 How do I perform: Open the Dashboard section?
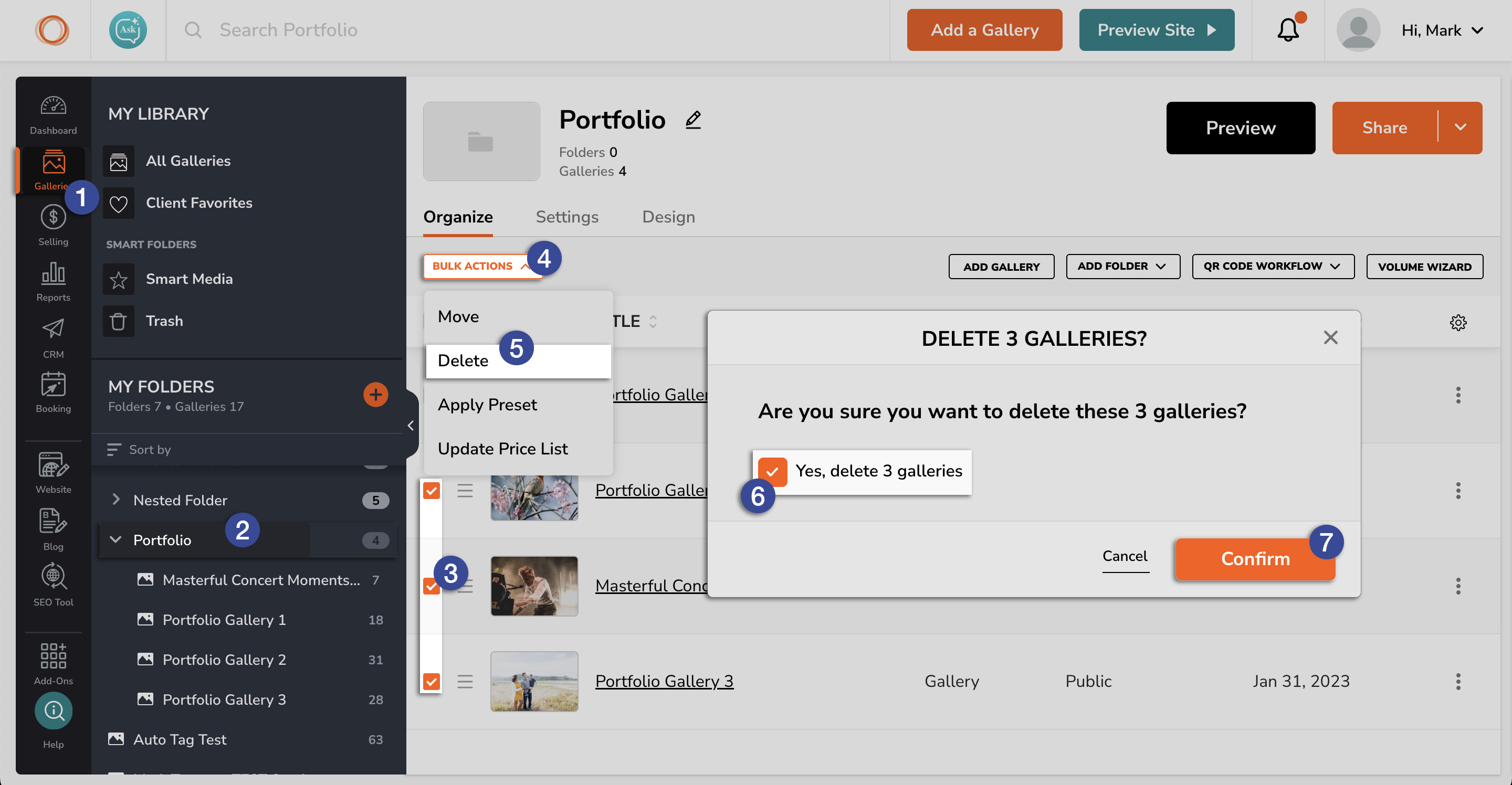click(x=53, y=115)
